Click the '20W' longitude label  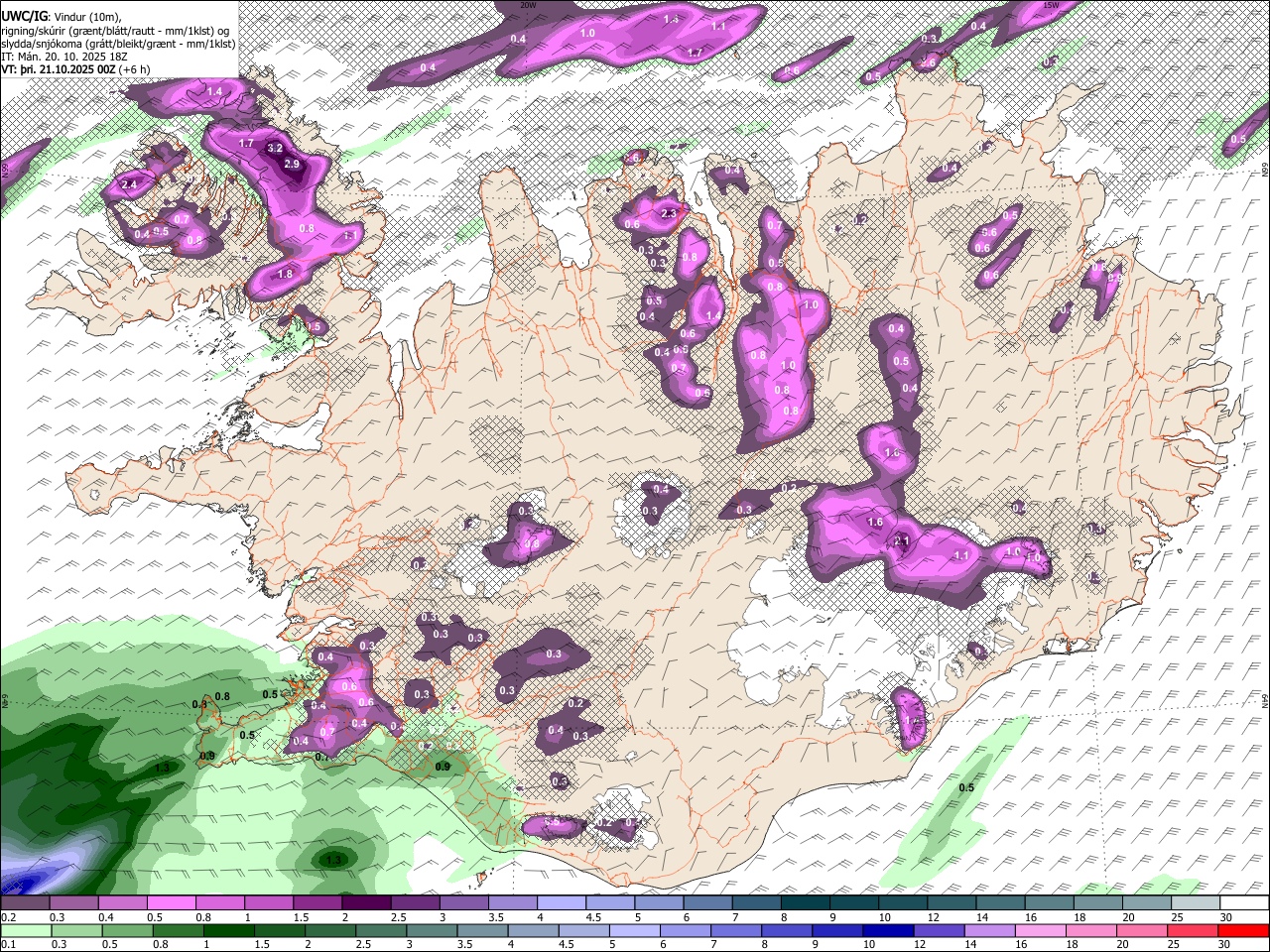pyautogui.click(x=528, y=5)
